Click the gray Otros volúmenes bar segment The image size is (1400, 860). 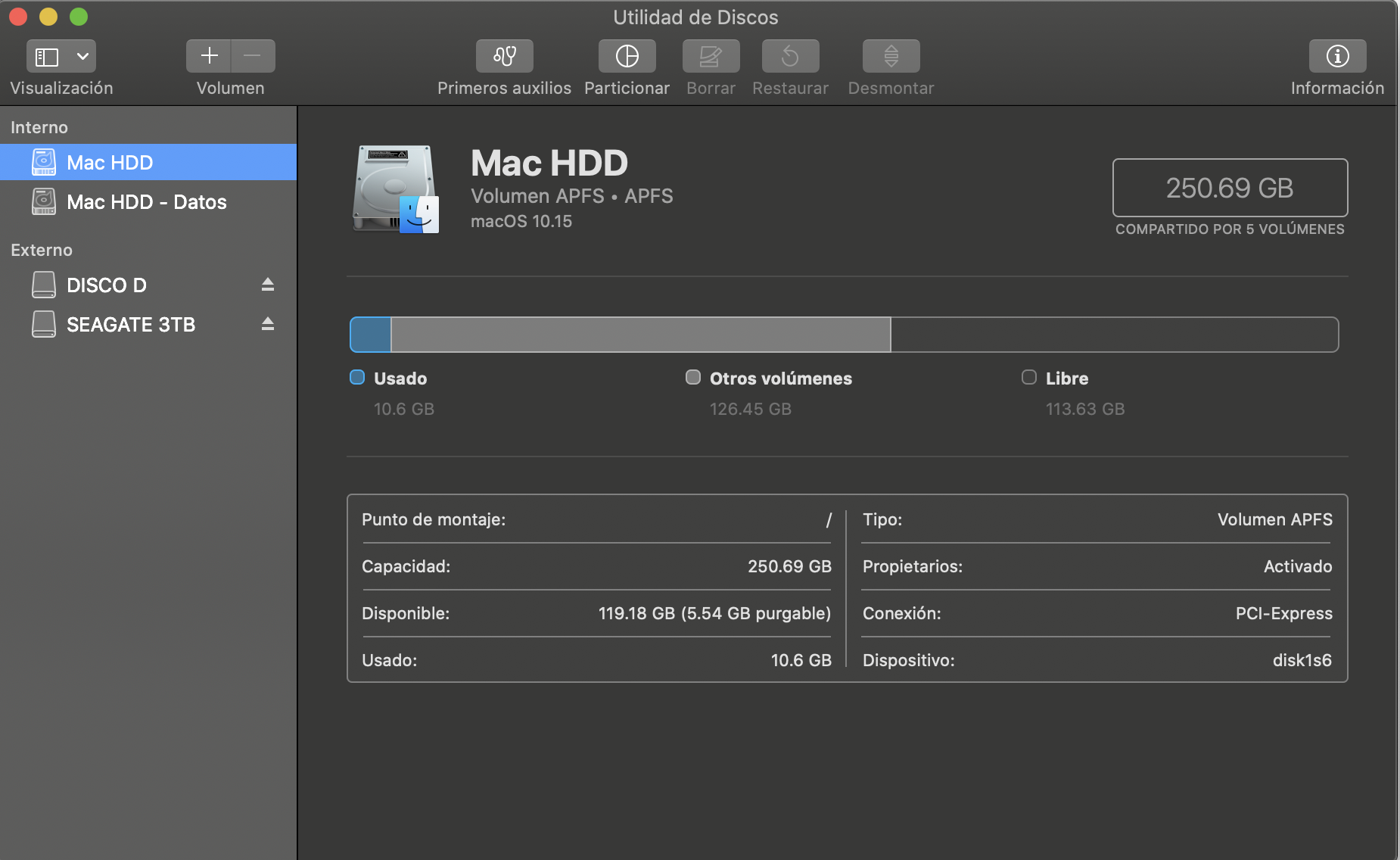(640, 335)
